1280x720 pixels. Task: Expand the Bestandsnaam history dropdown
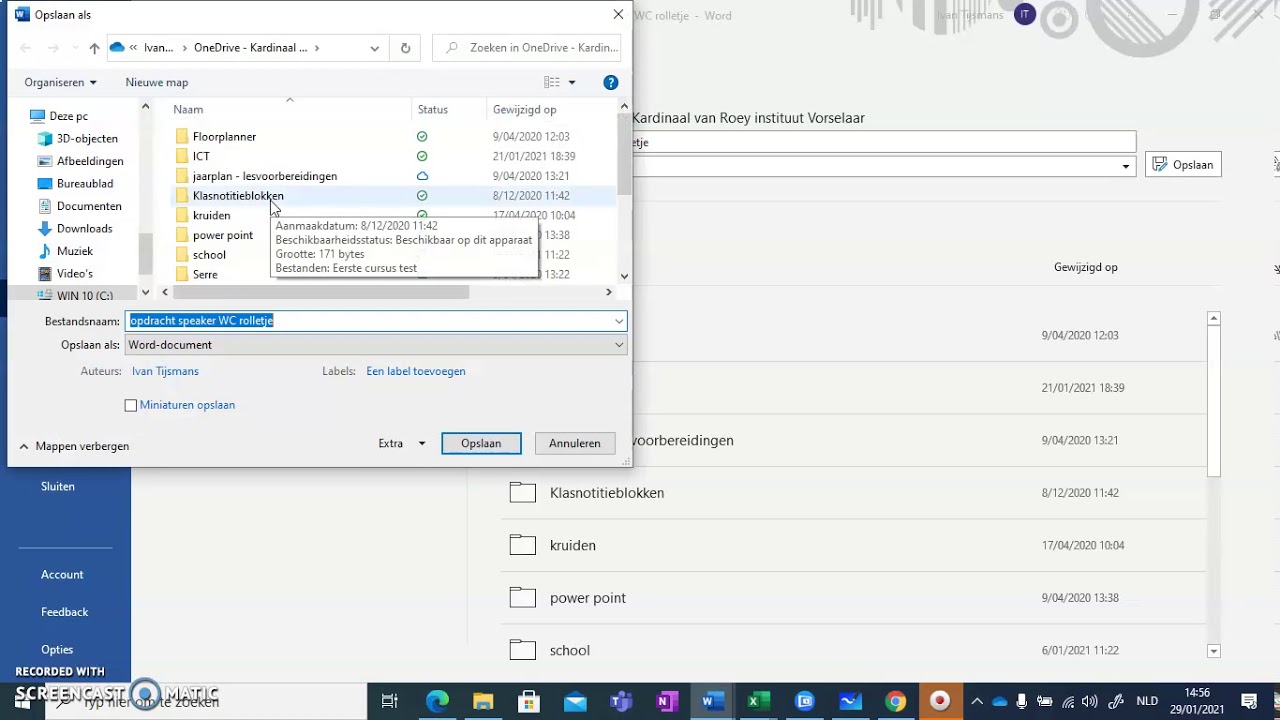pyautogui.click(x=619, y=321)
